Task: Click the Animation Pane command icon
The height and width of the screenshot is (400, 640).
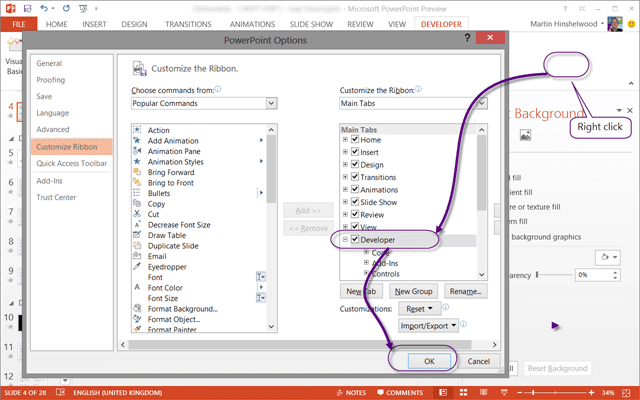Action: pos(137,151)
